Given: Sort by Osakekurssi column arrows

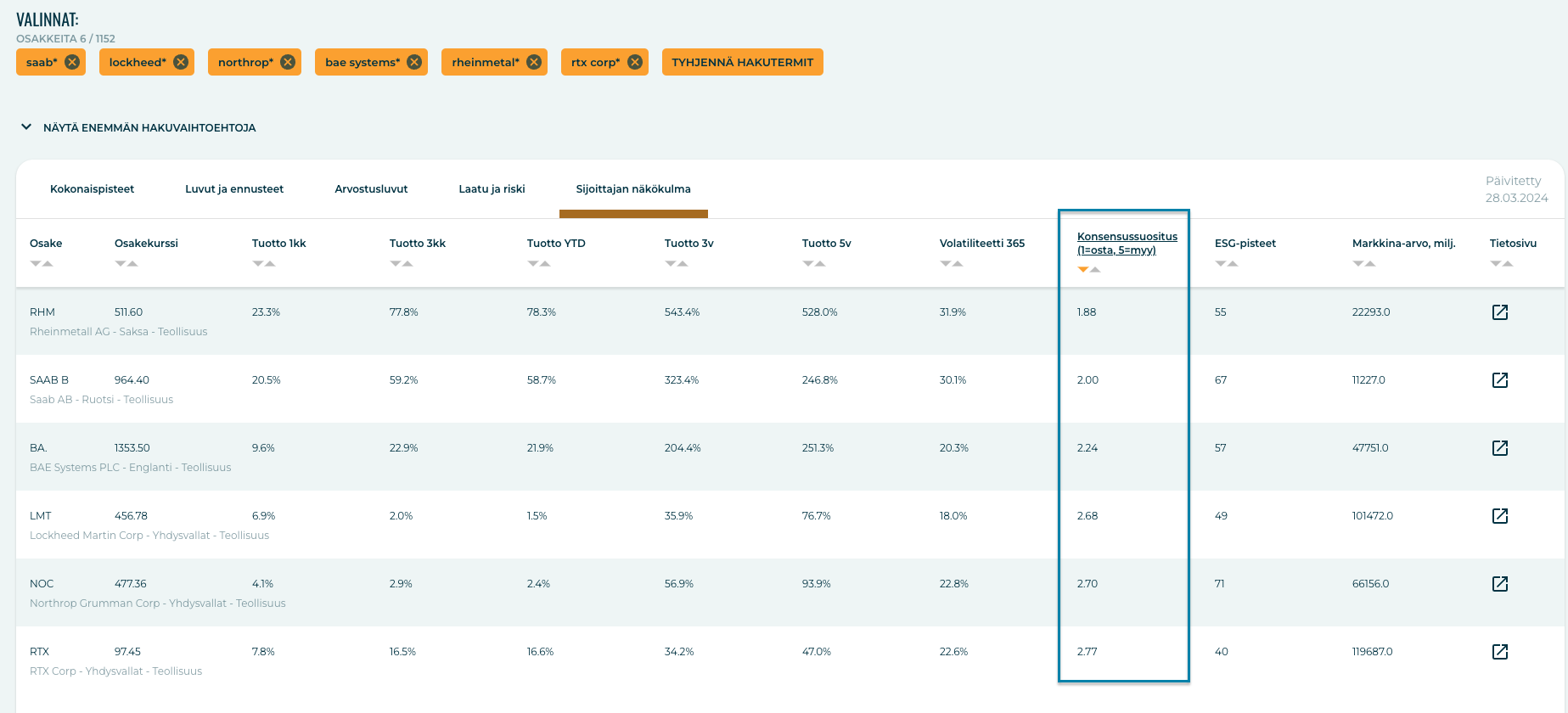Looking at the screenshot, I should pyautogui.click(x=126, y=263).
